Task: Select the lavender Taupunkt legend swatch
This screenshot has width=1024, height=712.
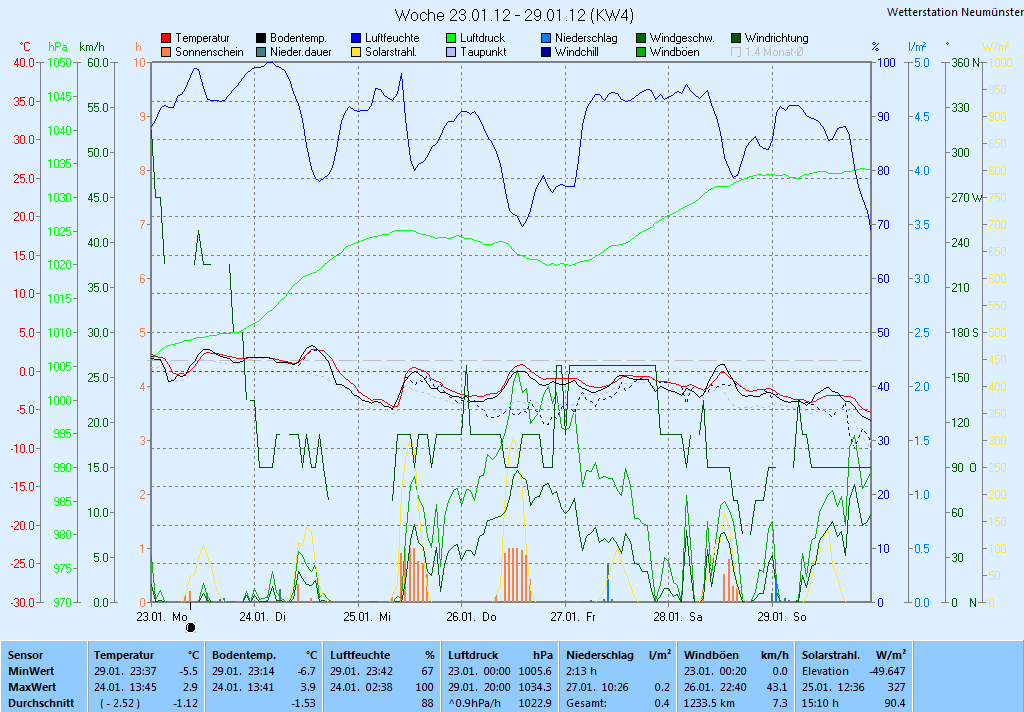Action: (x=451, y=52)
